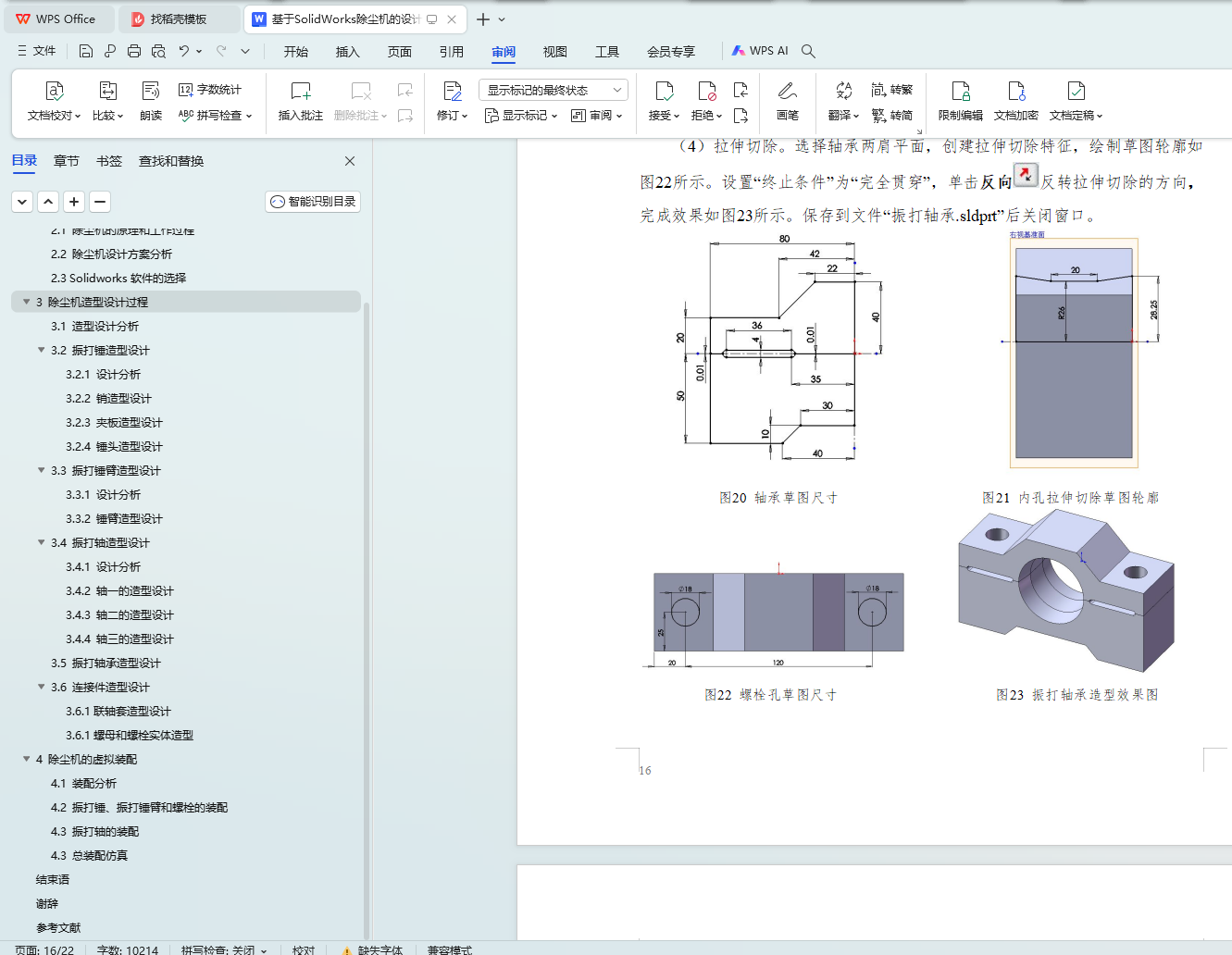Viewport: 1232px width, 955px height.
Task: Open the WPS AI assistant
Action: coord(760,51)
